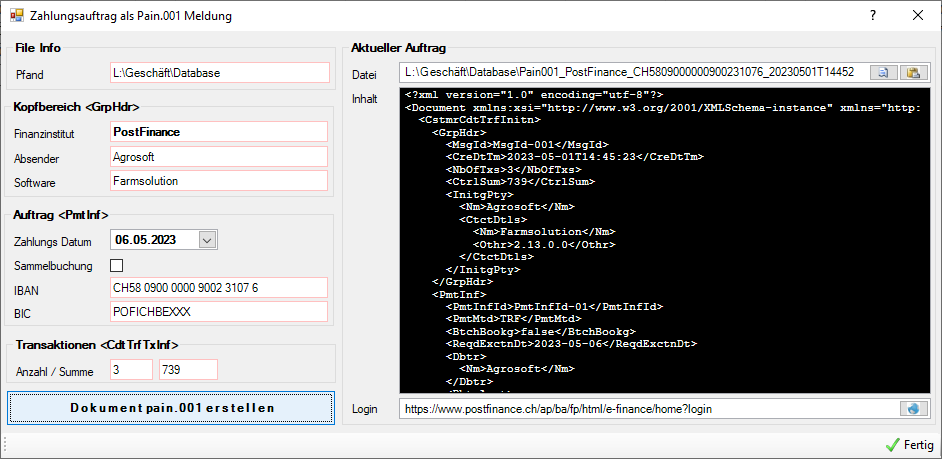
Task: Select the Absender field Agrosoft
Action: pyautogui.click(x=219, y=156)
